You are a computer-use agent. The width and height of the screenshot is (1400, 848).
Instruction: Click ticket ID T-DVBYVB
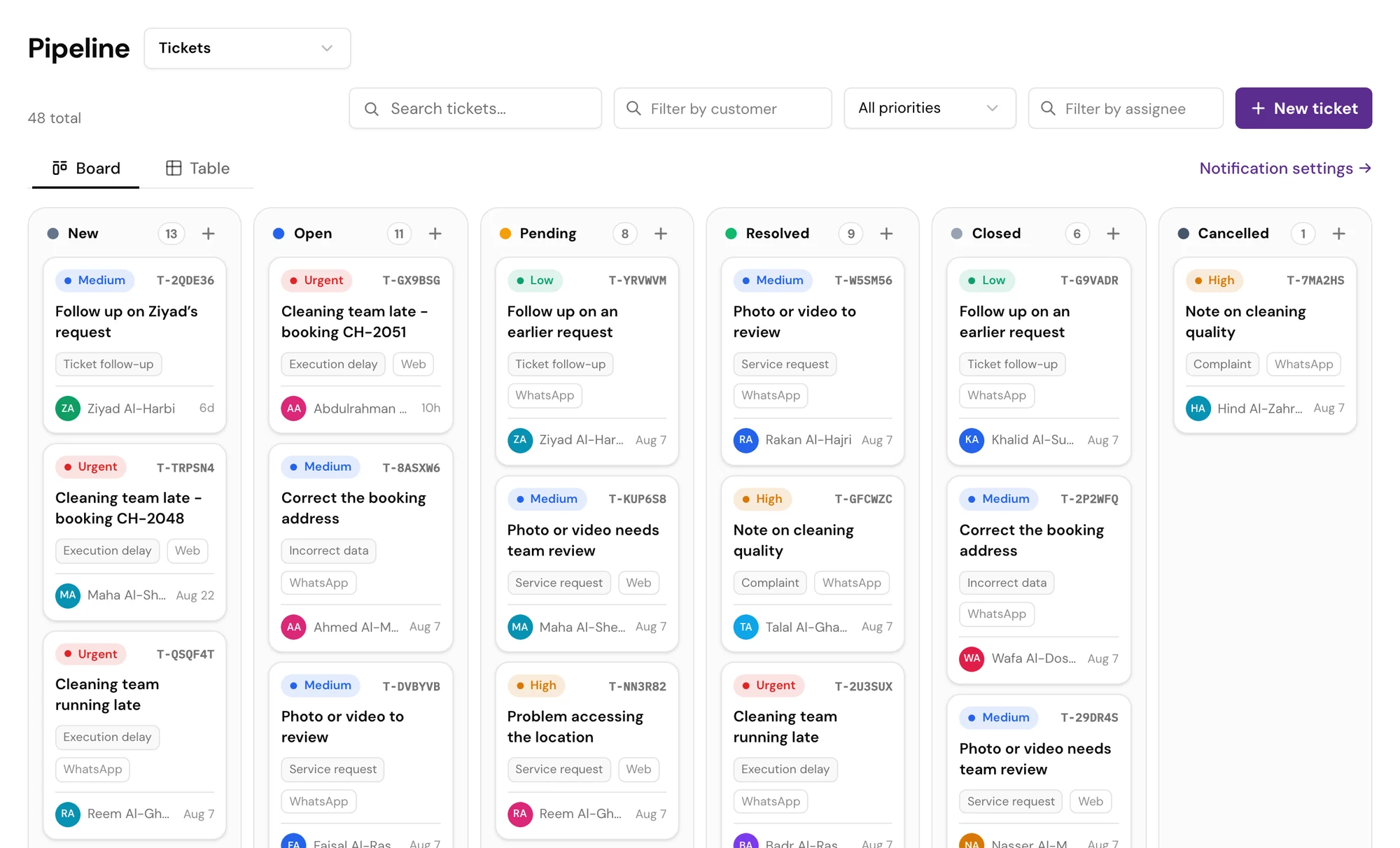coord(411,686)
